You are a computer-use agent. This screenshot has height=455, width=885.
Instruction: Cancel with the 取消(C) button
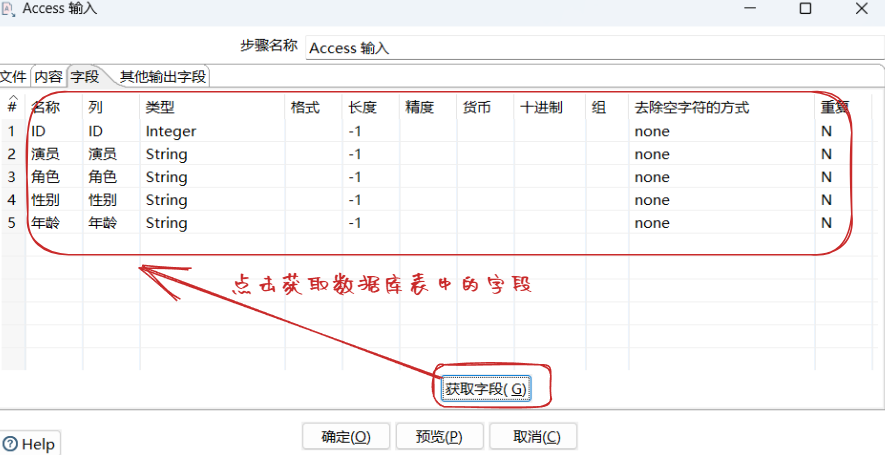coord(533,437)
